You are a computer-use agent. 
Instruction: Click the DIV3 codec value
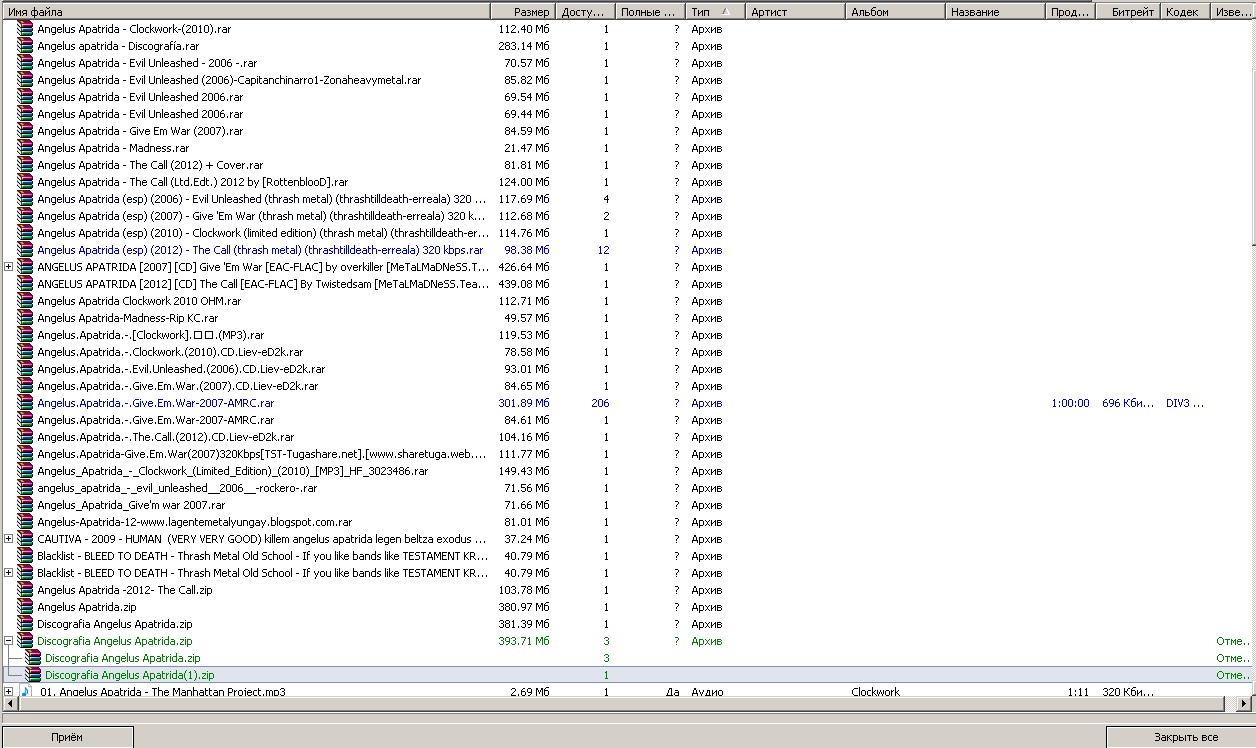tap(1185, 403)
